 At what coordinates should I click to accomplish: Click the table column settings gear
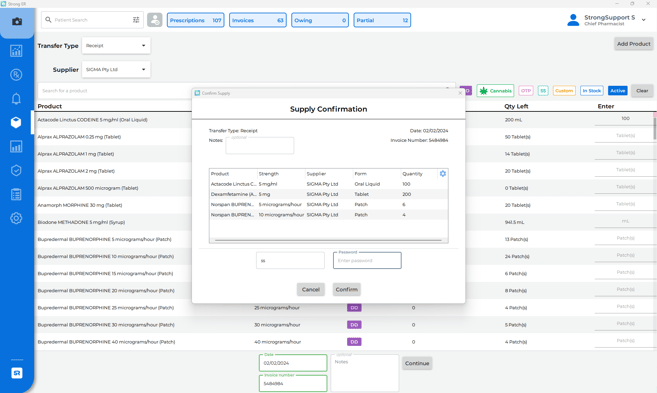[x=443, y=173]
